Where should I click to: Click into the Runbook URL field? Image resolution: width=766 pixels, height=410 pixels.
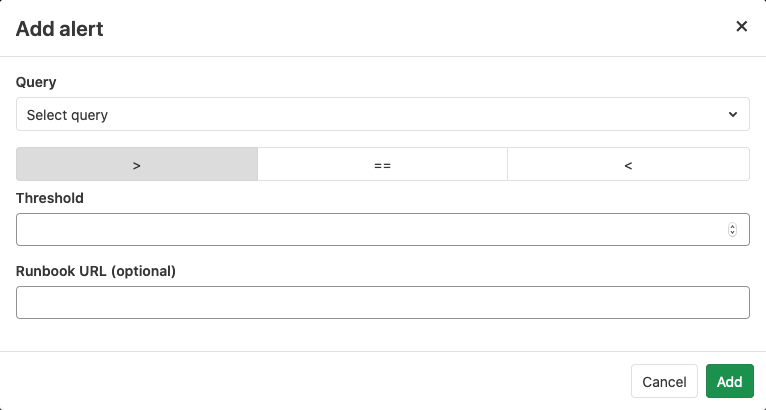(382, 302)
